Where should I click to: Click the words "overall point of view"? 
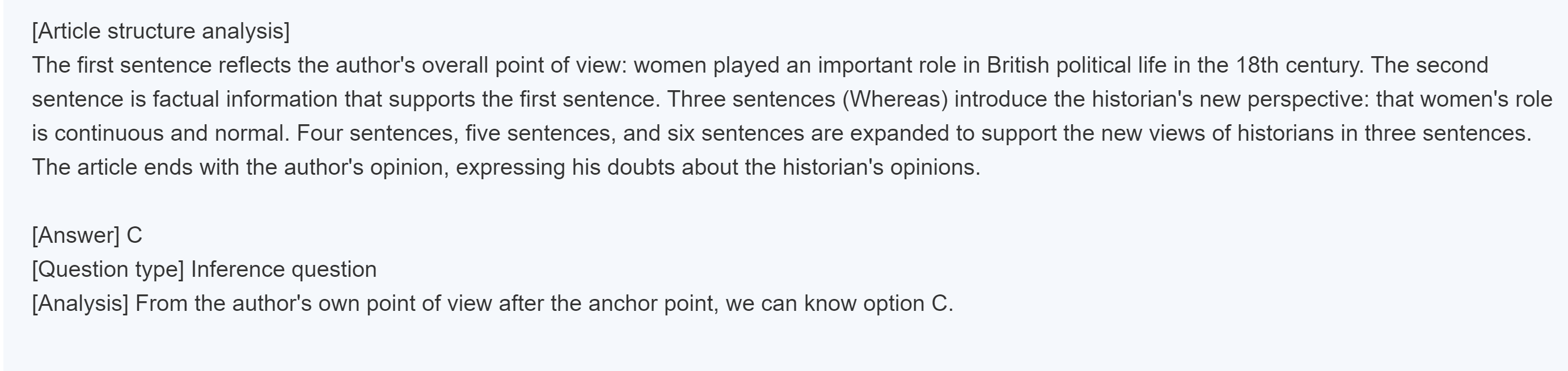pyautogui.click(x=523, y=65)
